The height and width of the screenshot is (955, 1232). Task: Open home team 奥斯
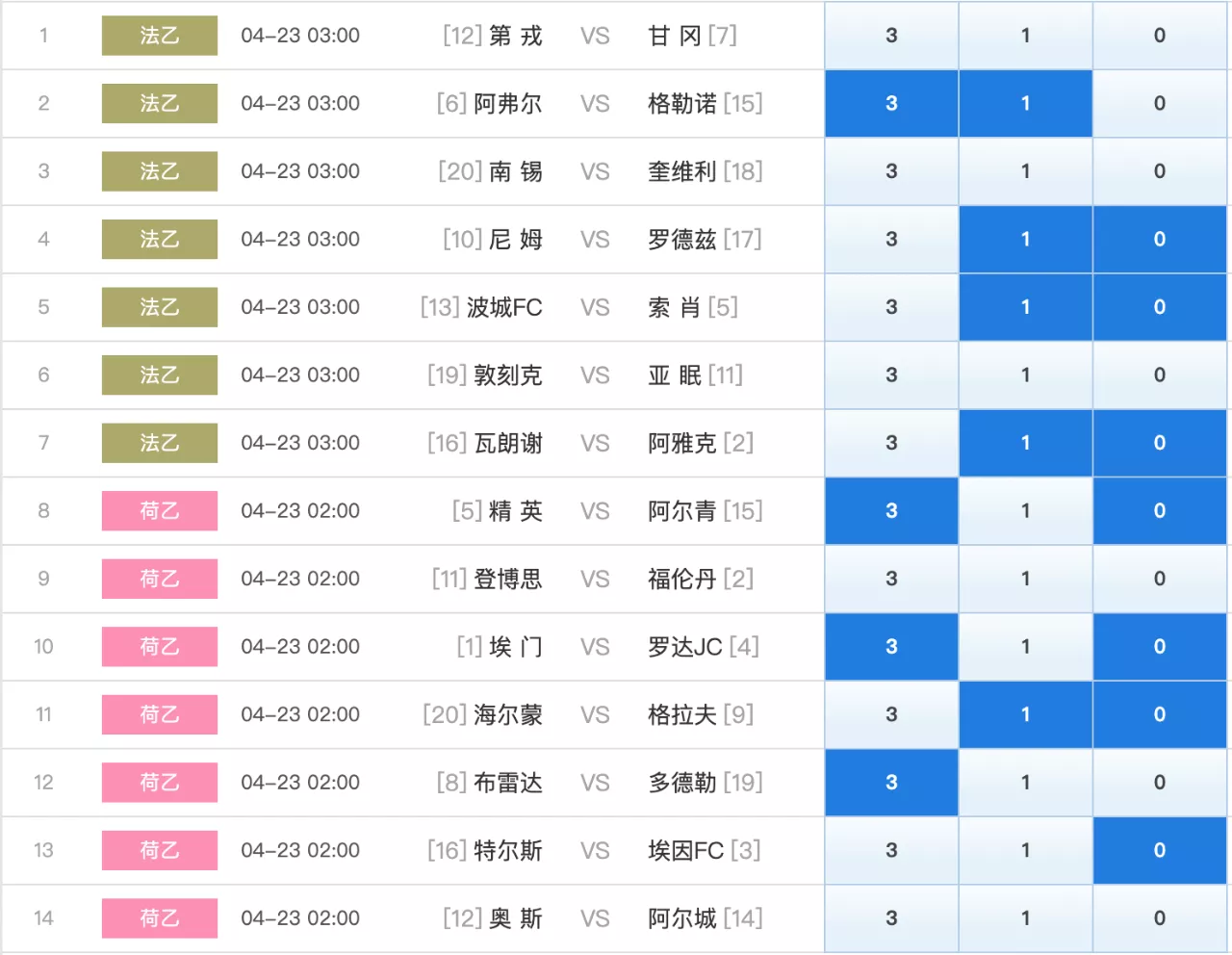tap(516, 917)
